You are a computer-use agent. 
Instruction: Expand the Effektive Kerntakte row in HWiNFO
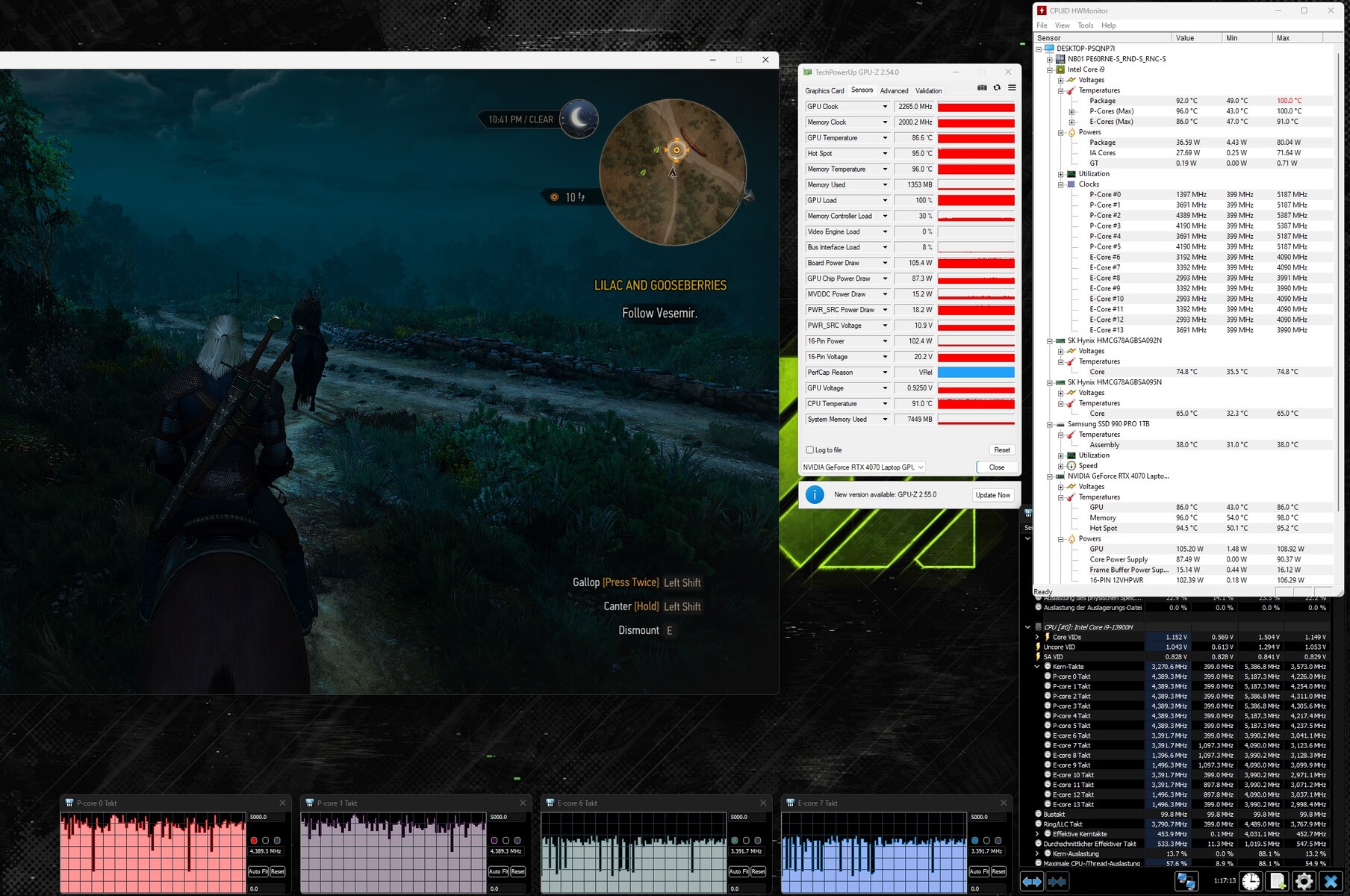coord(1037,834)
